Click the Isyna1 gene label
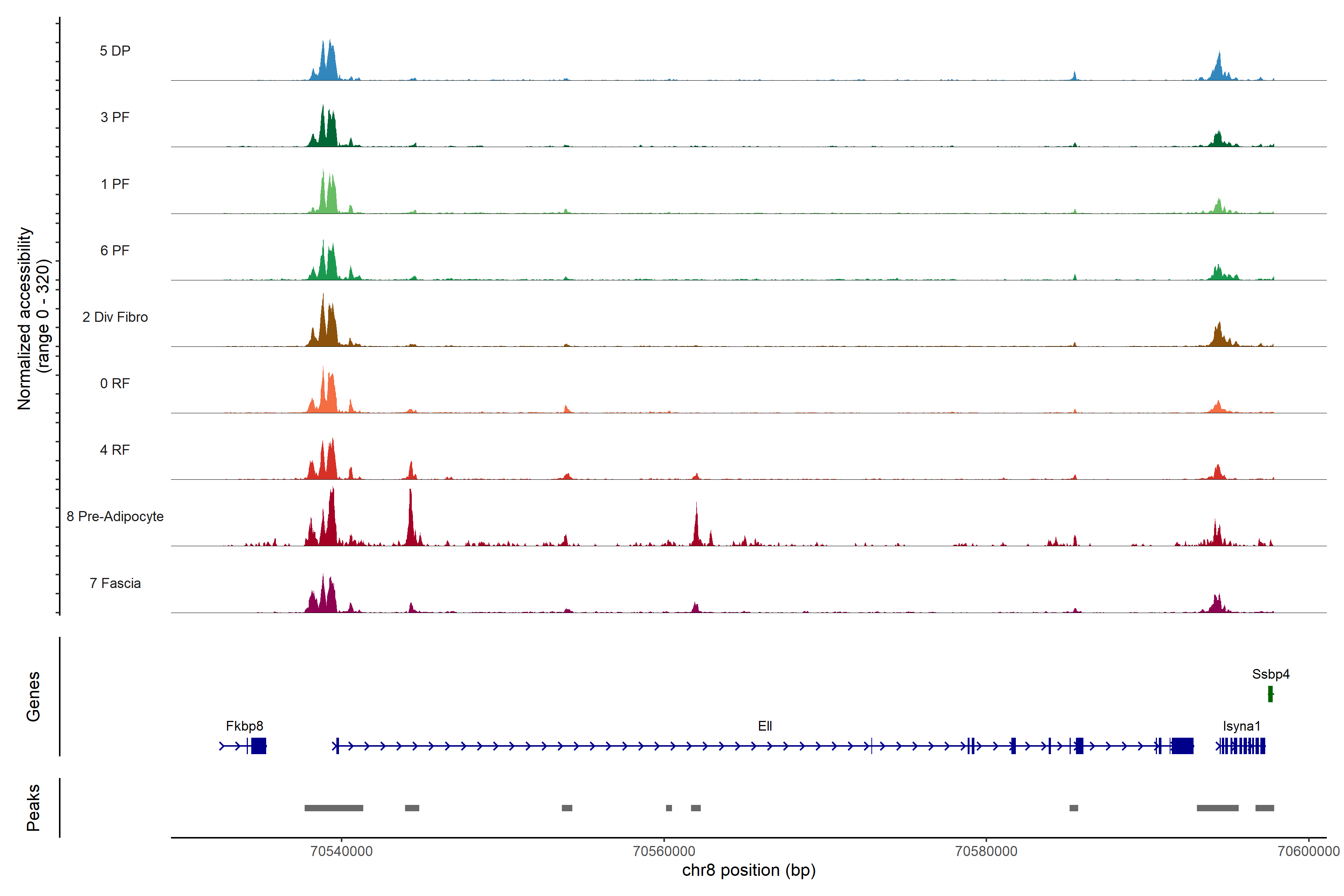 click(1241, 726)
